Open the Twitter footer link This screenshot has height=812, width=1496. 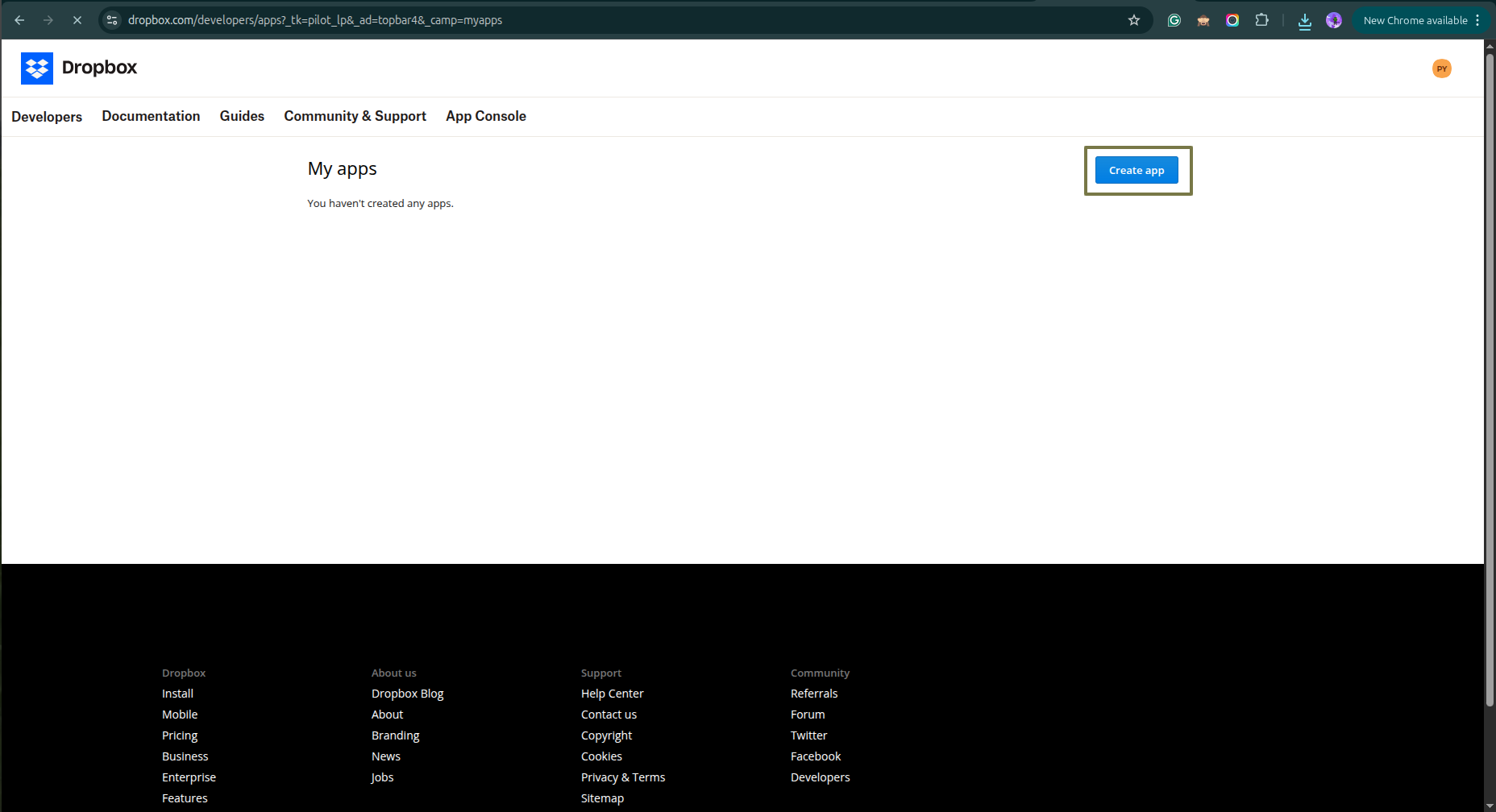click(x=809, y=735)
